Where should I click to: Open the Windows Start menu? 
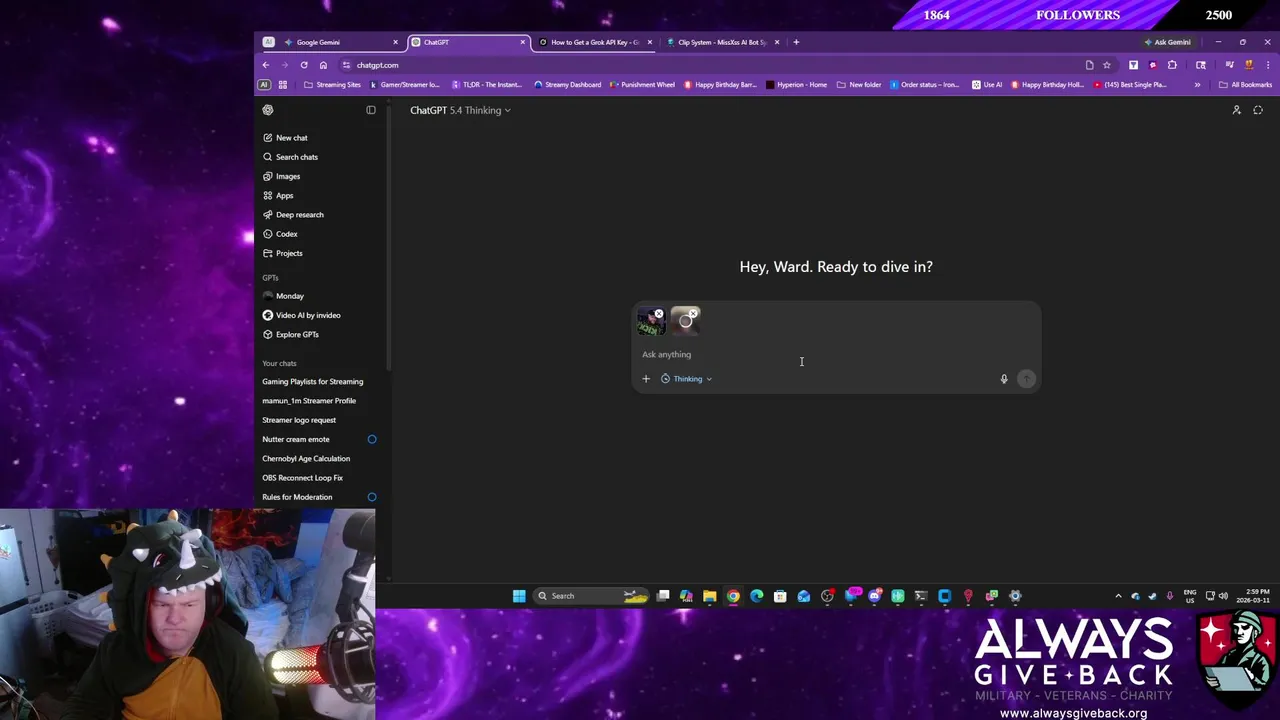coord(519,596)
